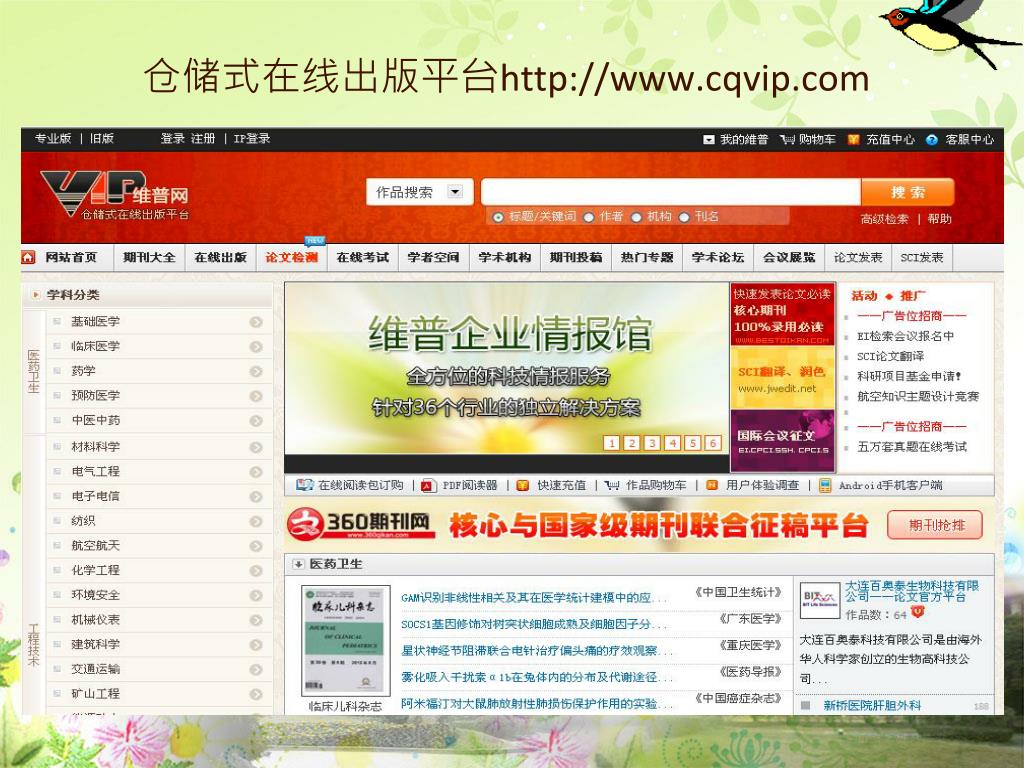Screen dimensions: 1024x768
Task: Click the arrow icon on 临床医学 row
Action: pos(256,347)
